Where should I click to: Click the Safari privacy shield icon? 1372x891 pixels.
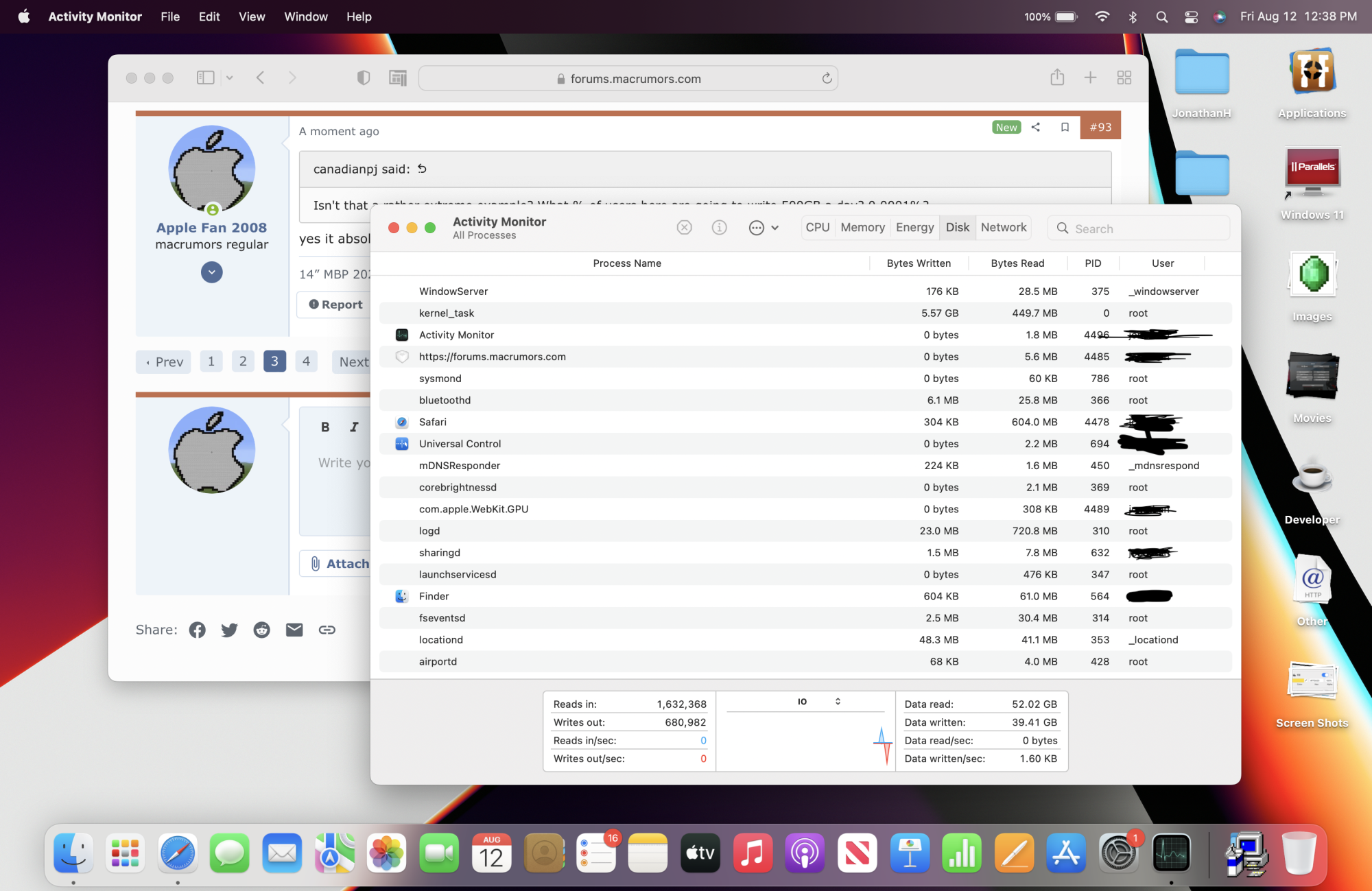click(x=364, y=78)
